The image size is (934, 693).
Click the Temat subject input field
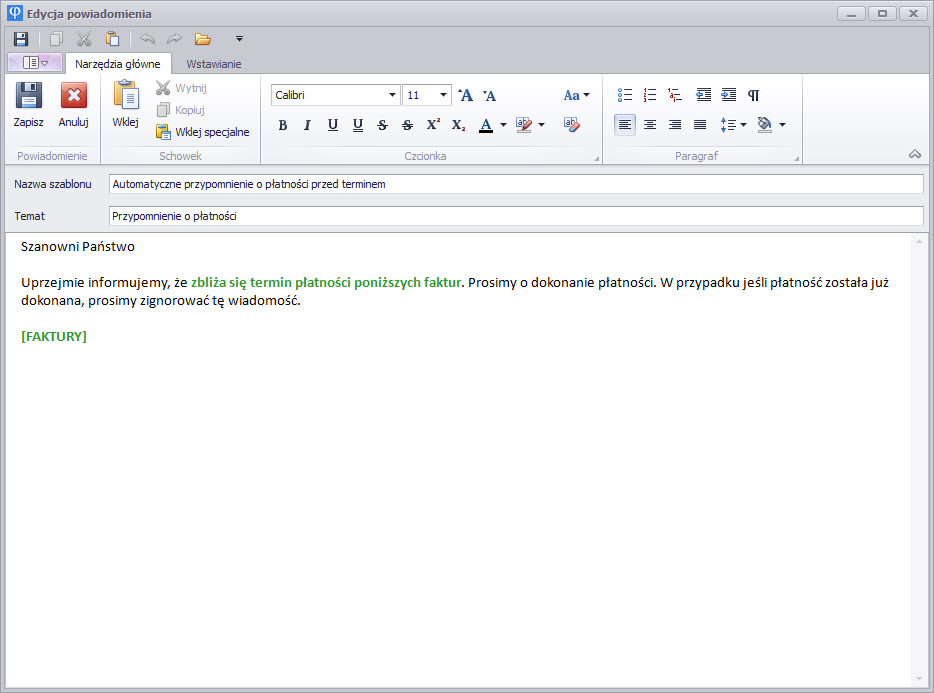tap(515, 216)
